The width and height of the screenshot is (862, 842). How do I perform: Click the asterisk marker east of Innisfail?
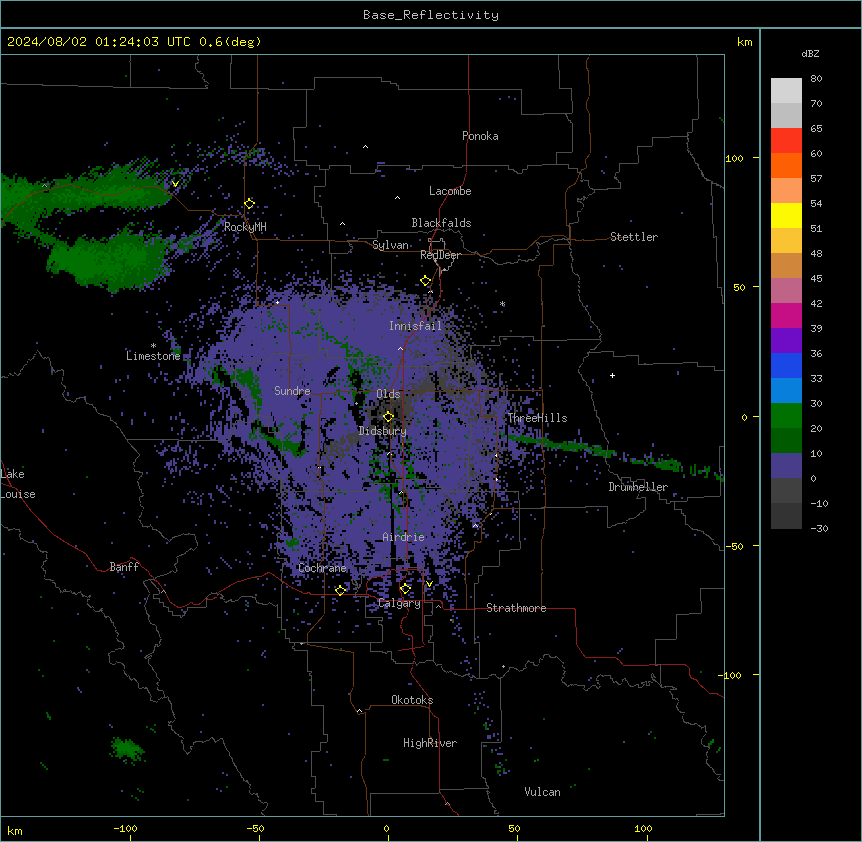(x=502, y=304)
